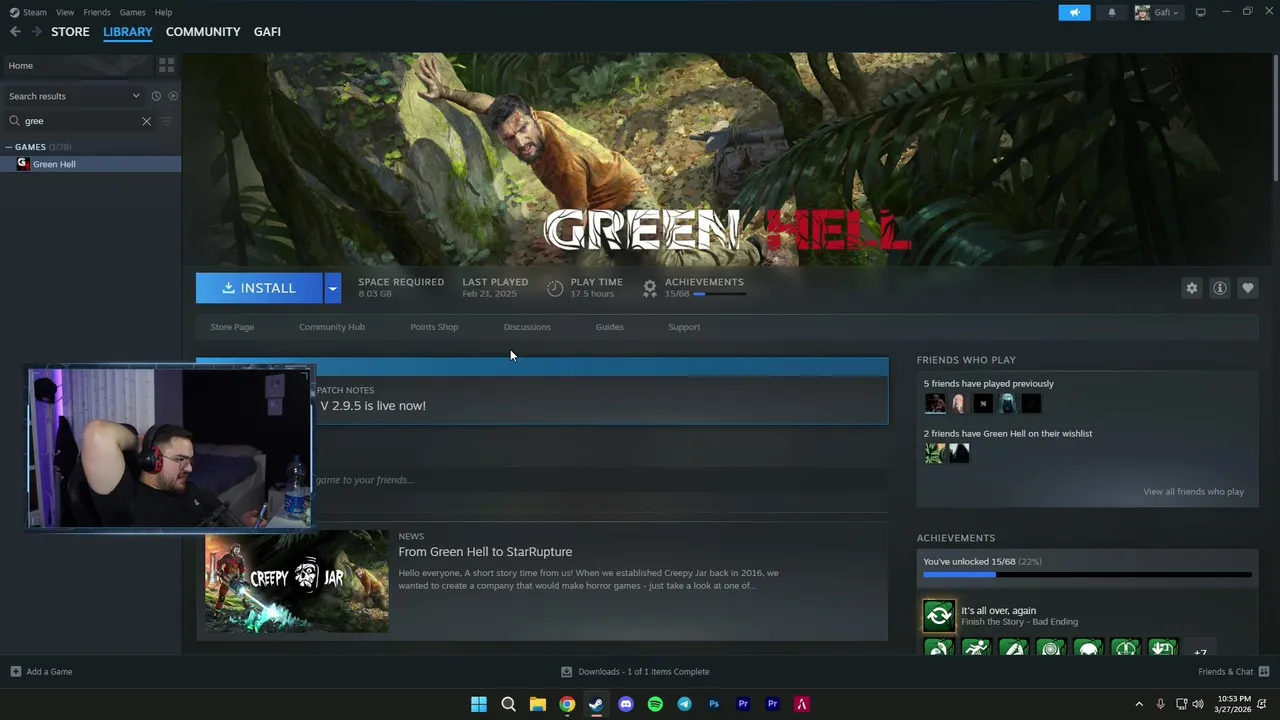Open the Games menu
The image size is (1280, 720).
(132, 12)
